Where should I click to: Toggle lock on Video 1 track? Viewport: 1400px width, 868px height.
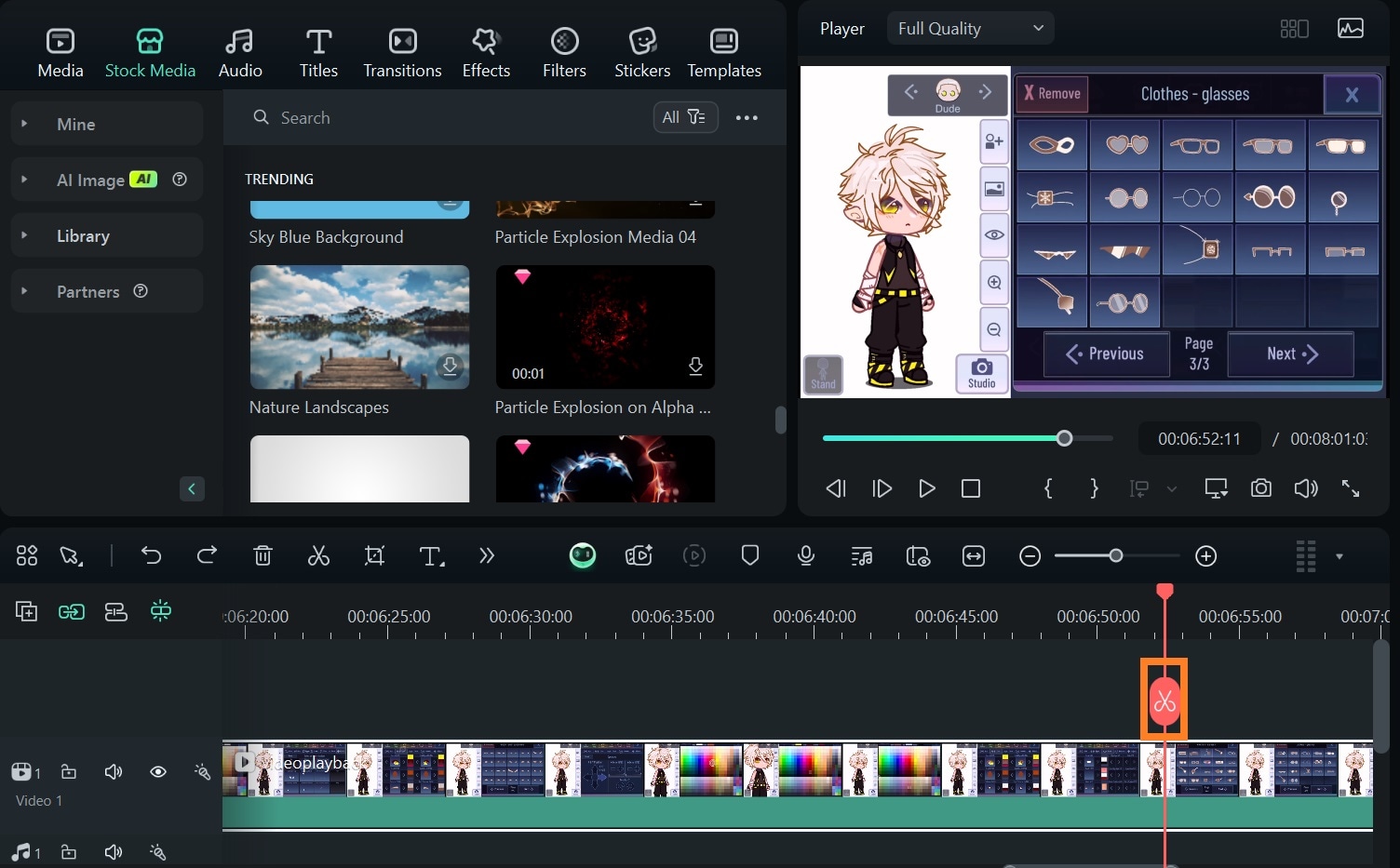(x=69, y=772)
